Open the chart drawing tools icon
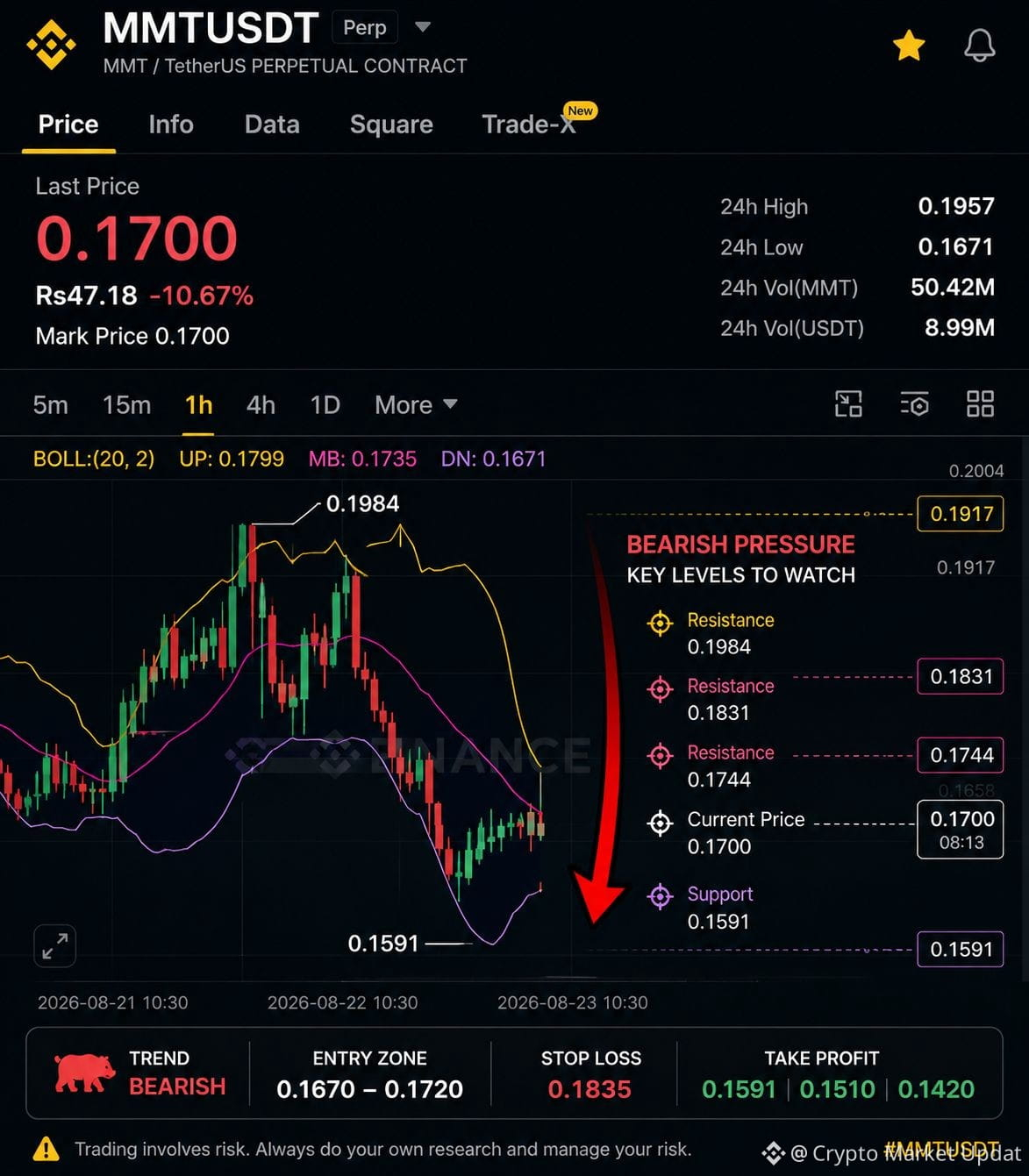Image resolution: width=1029 pixels, height=1176 pixels. coord(848,404)
